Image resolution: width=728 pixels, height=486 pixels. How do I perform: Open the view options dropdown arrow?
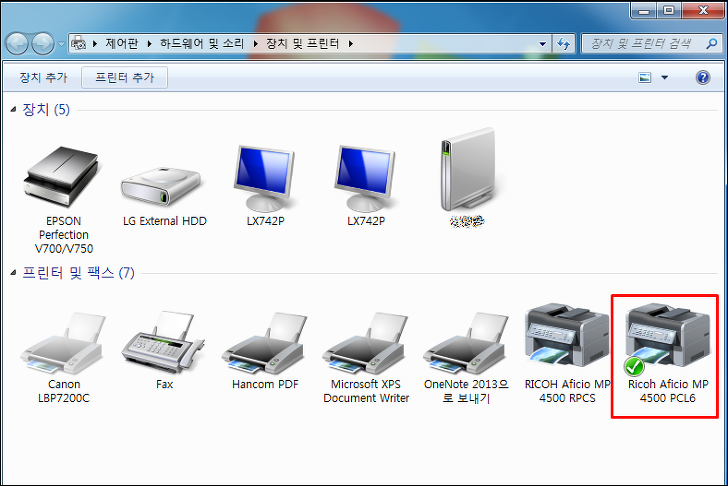point(664,78)
